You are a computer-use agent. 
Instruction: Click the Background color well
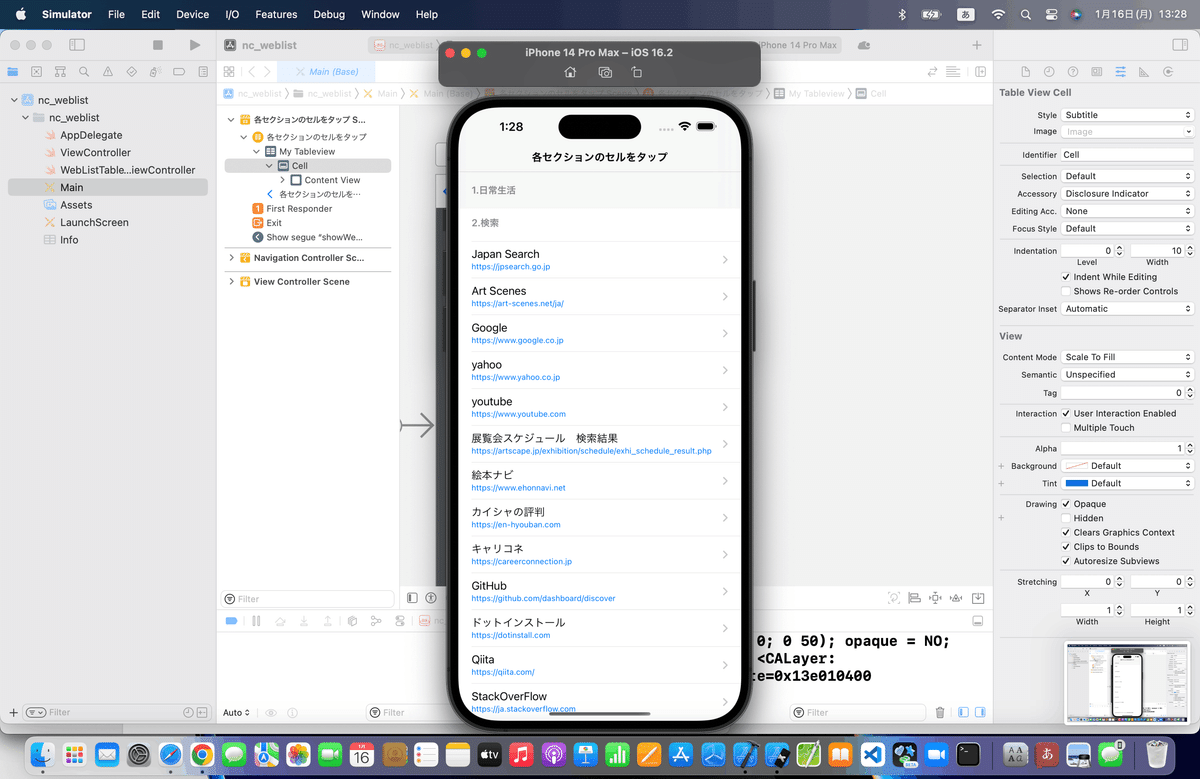(1076, 466)
